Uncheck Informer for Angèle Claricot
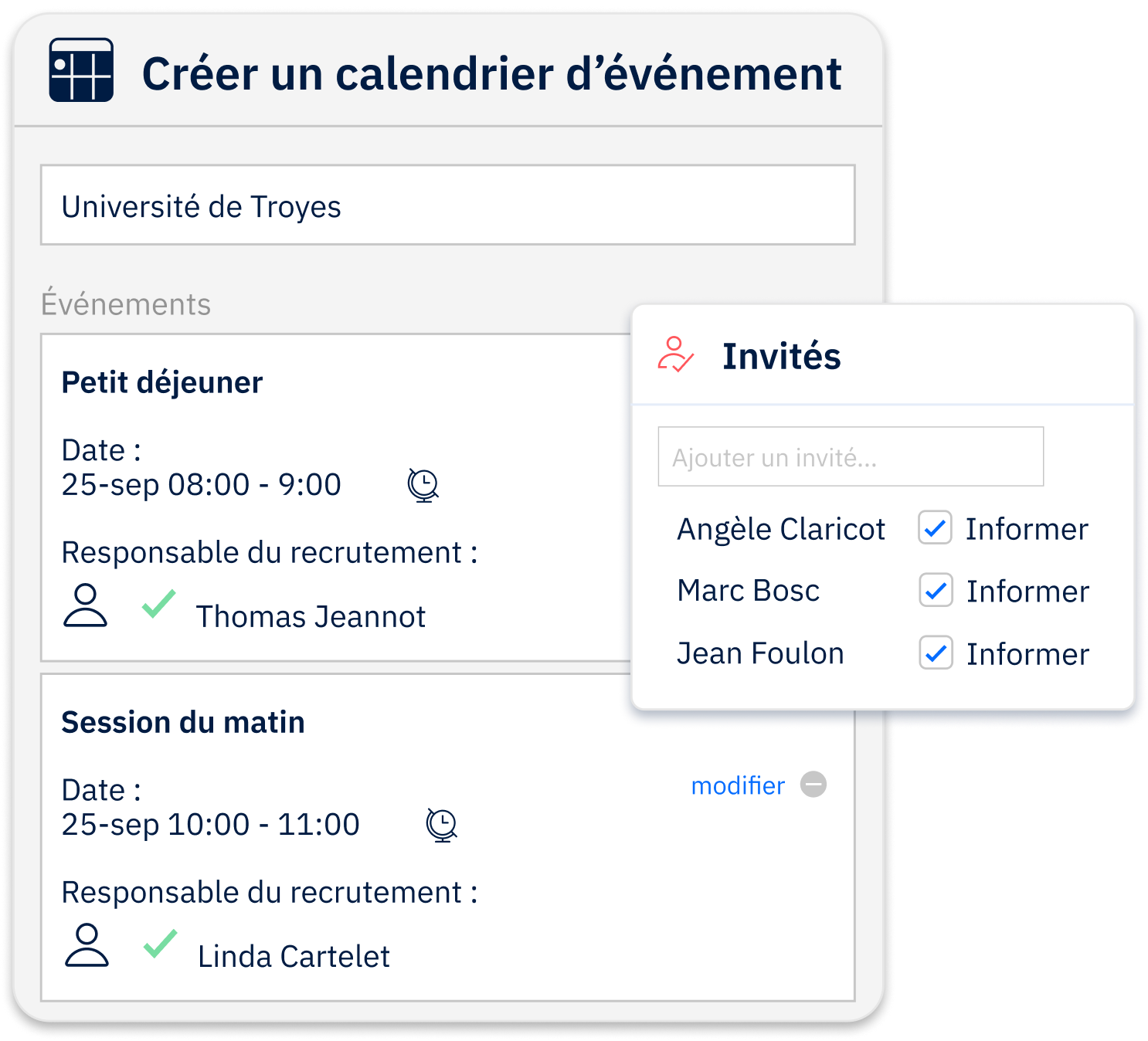The width and height of the screenshot is (1148, 1041). coord(935,528)
